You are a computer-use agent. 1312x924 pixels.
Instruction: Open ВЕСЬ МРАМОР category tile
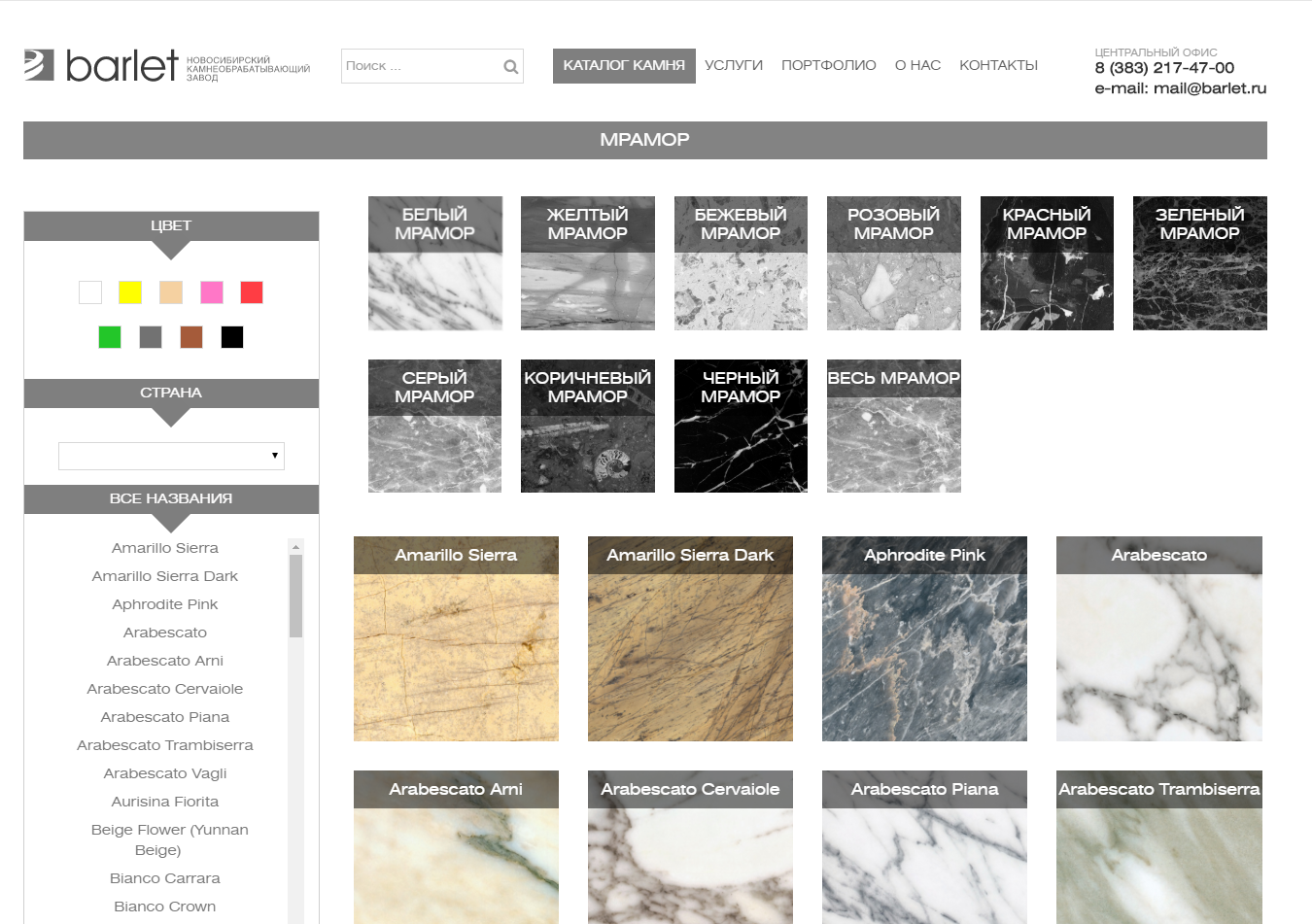[x=894, y=426]
